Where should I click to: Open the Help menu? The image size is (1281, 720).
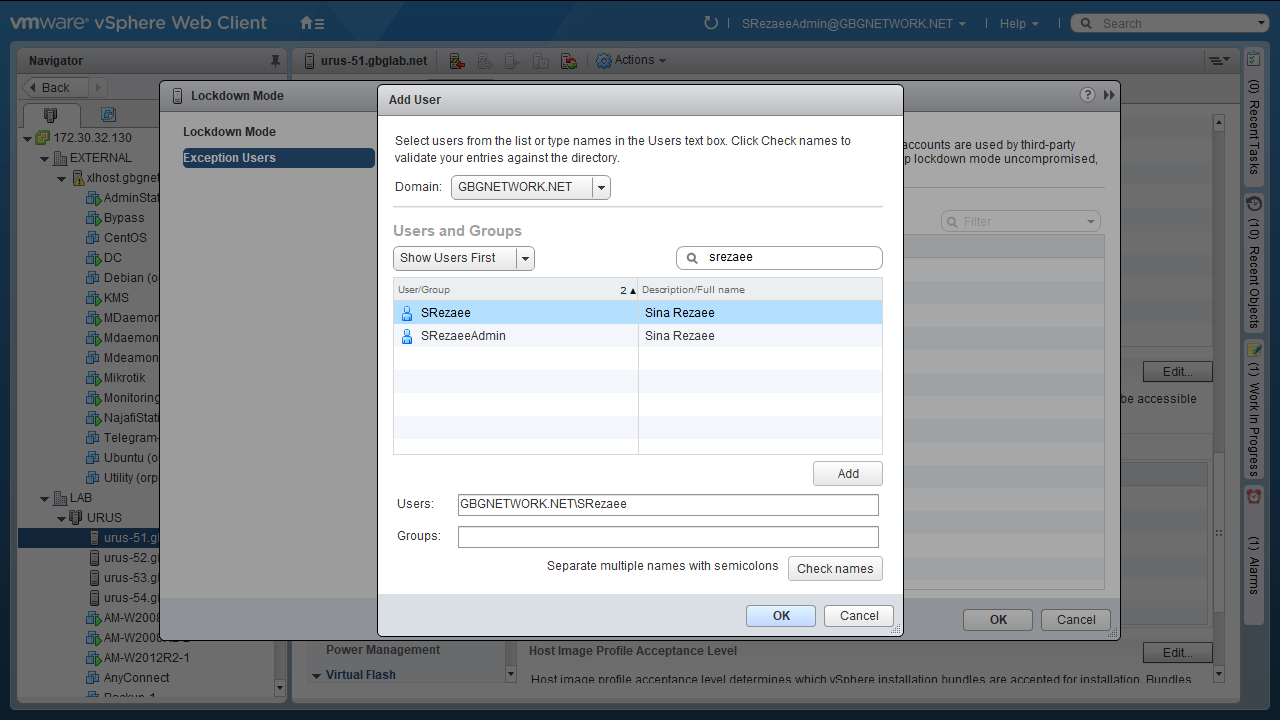point(1019,23)
